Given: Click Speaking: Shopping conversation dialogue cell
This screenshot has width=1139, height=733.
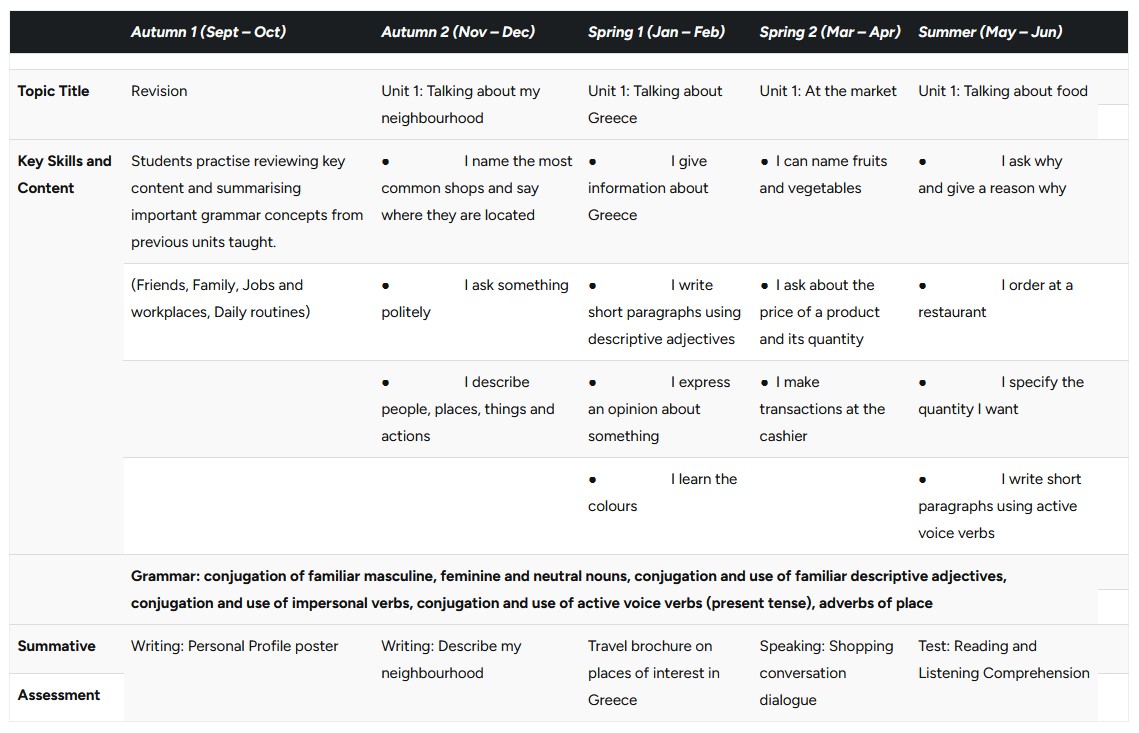Looking at the screenshot, I should (826, 673).
